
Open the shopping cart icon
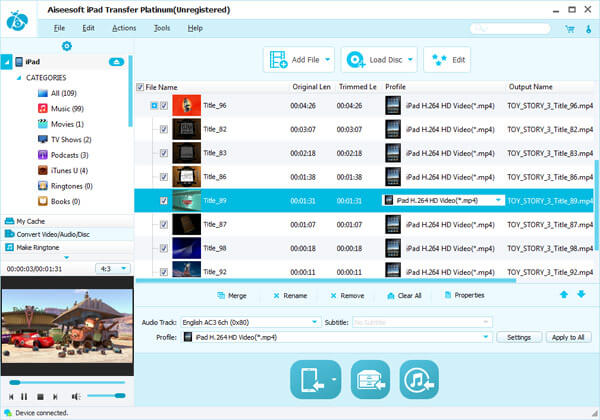pyautogui.click(x=570, y=29)
